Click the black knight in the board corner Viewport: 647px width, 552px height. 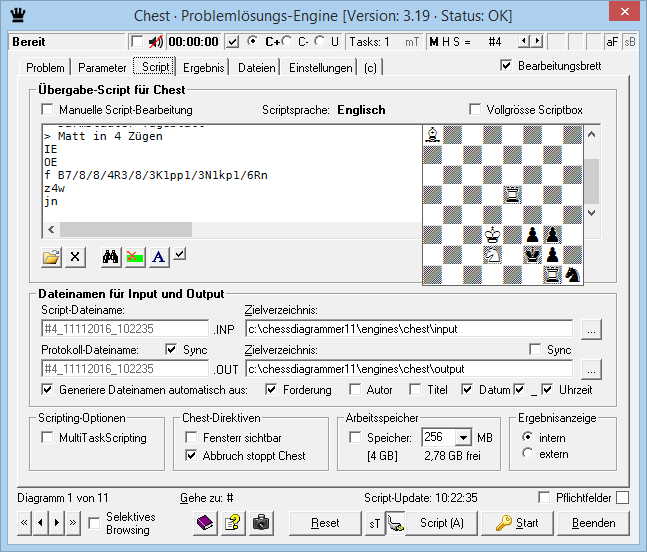click(x=572, y=274)
